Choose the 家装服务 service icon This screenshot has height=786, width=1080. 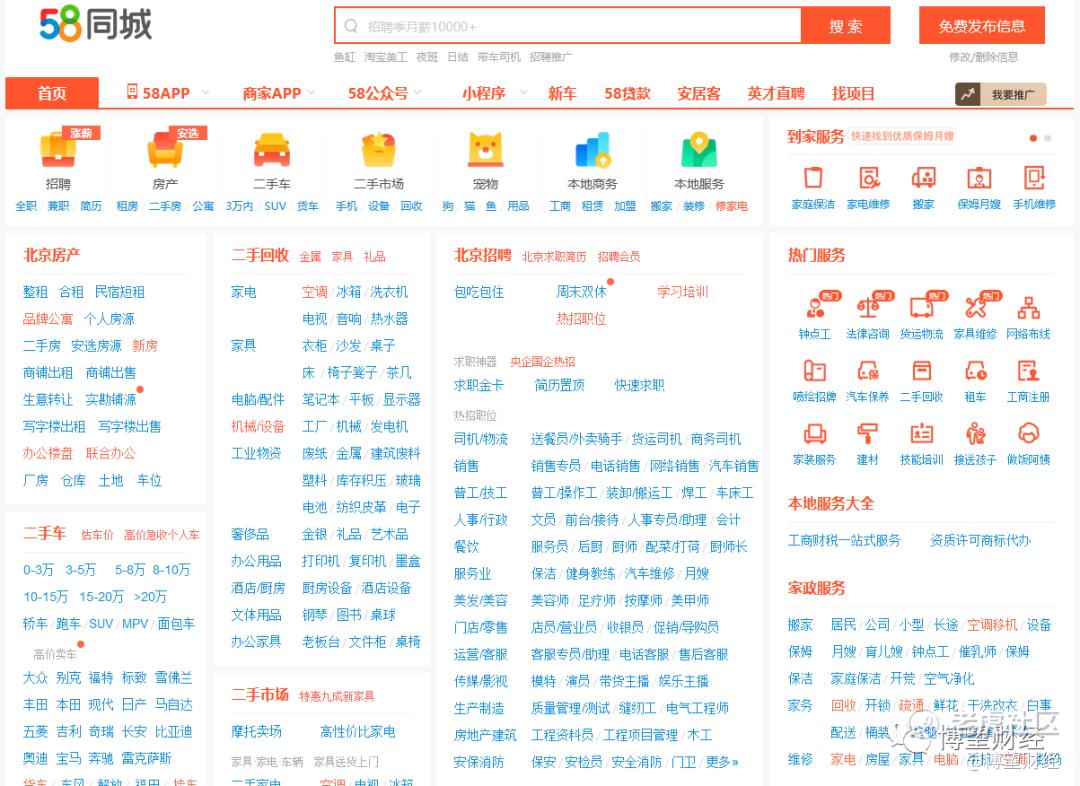coord(815,433)
